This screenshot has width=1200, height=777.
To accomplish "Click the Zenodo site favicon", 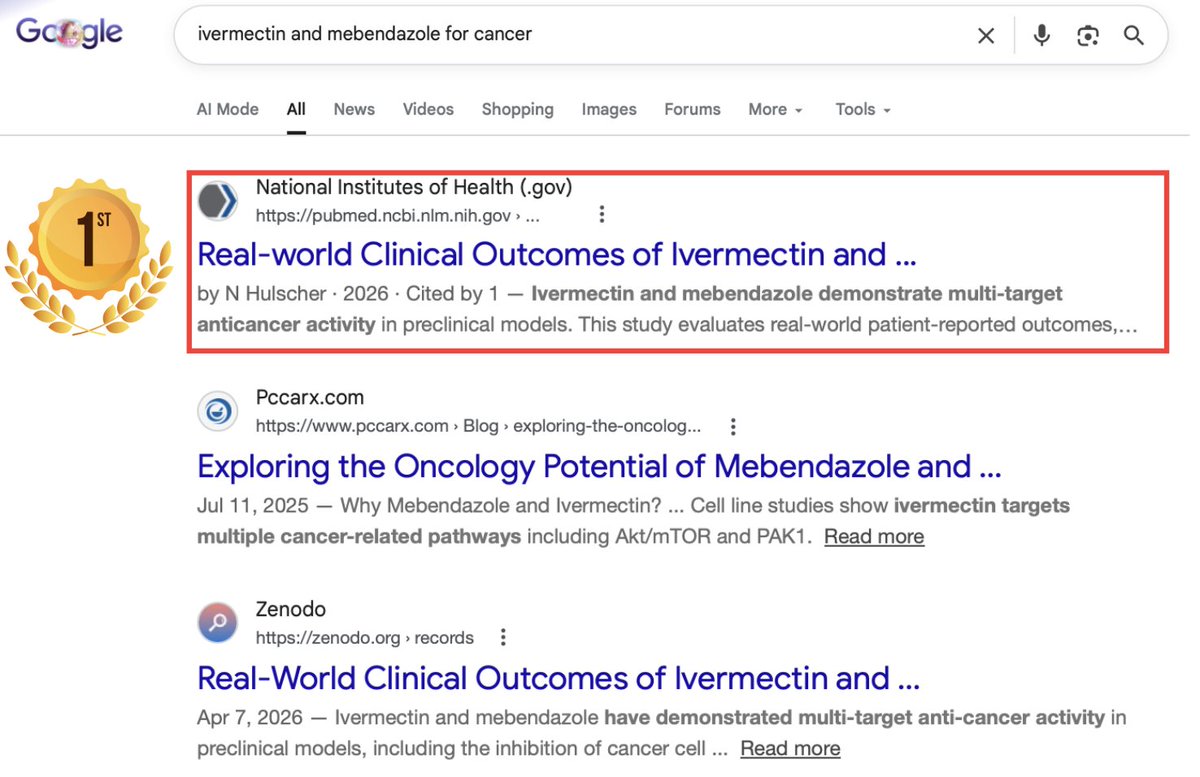I will coord(217,623).
